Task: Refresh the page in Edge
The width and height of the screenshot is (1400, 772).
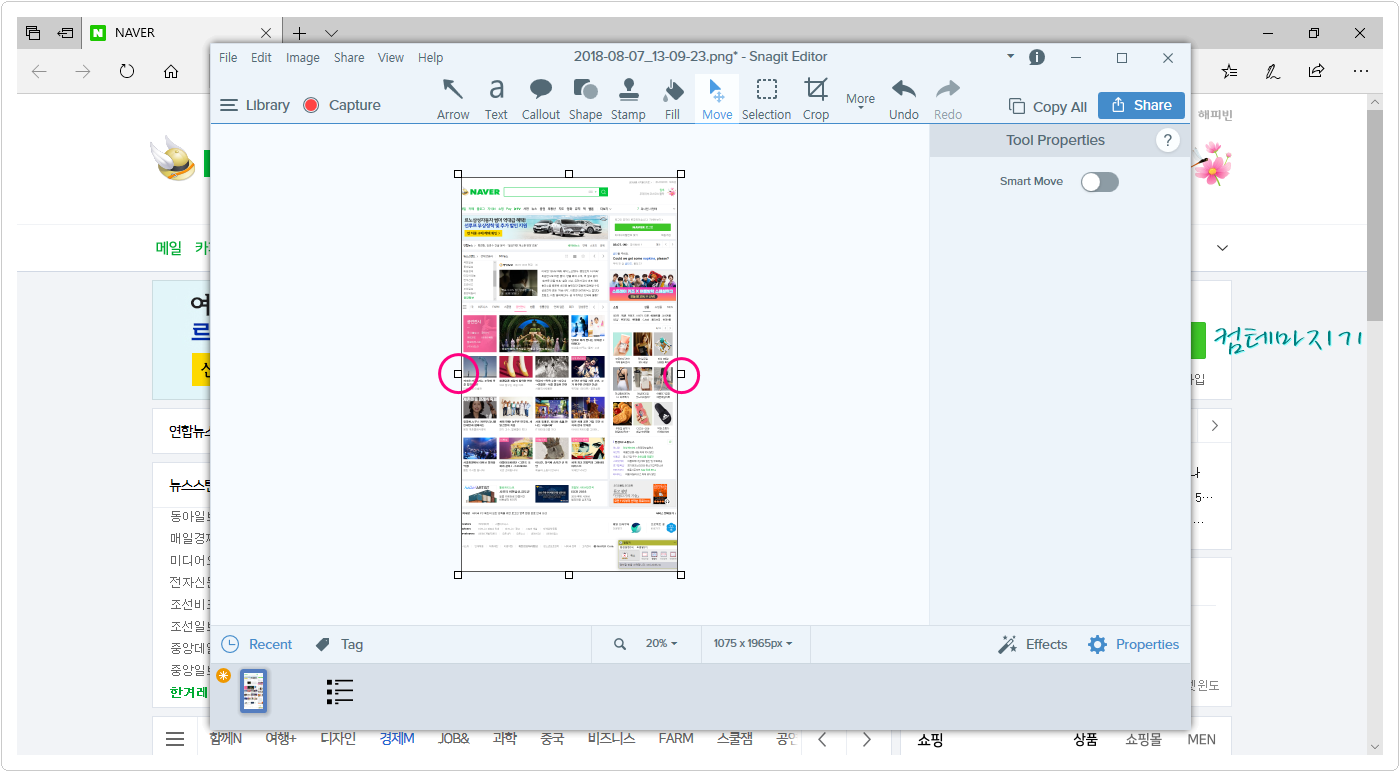Action: (x=127, y=71)
